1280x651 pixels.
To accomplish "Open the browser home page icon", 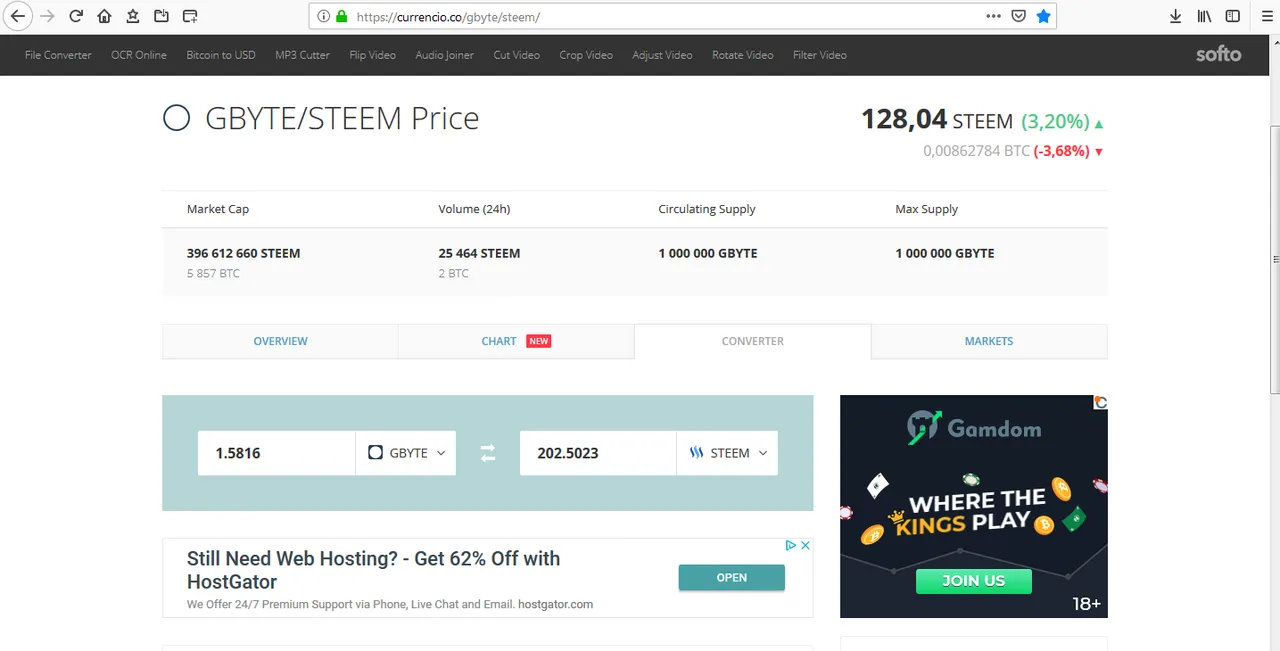I will coord(104,16).
